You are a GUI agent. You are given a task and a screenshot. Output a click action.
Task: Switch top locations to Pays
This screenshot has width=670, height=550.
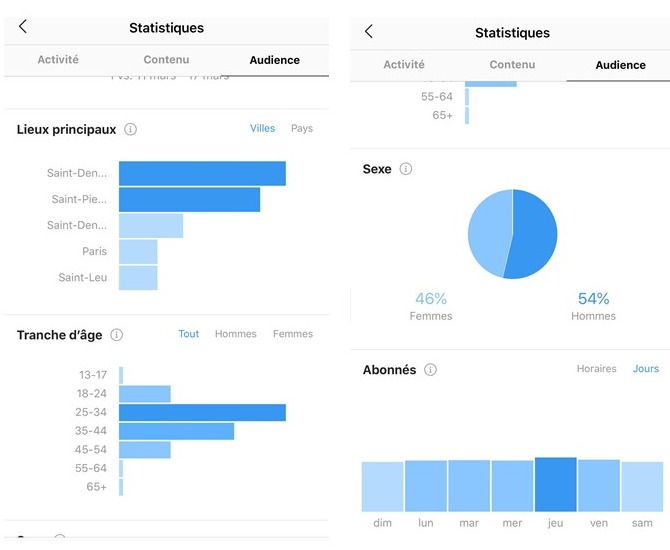pos(302,128)
